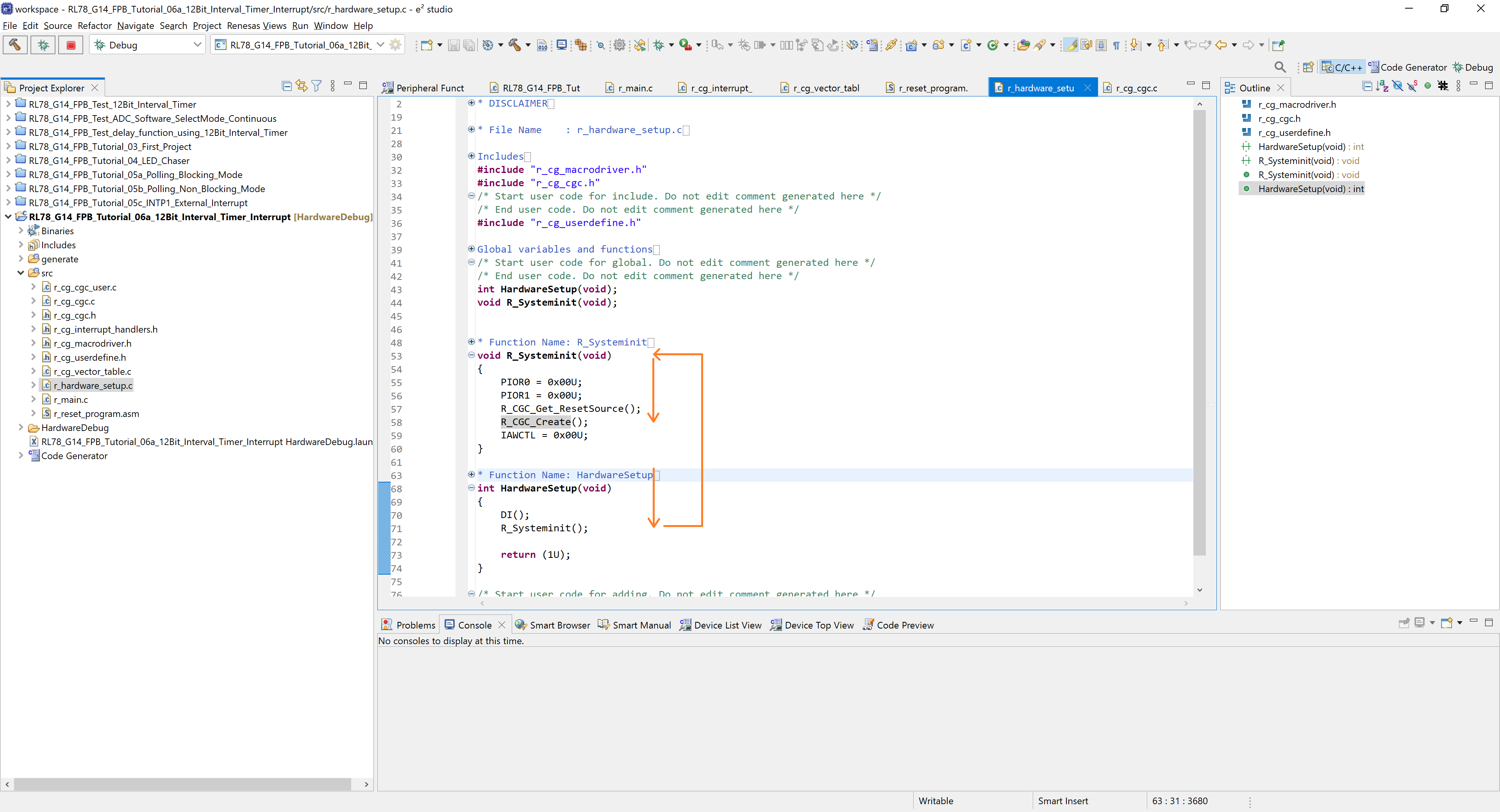Viewport: 1500px width, 812px height.
Task: Select r_cg_vector_table.c in the src folder
Action: click(92, 371)
